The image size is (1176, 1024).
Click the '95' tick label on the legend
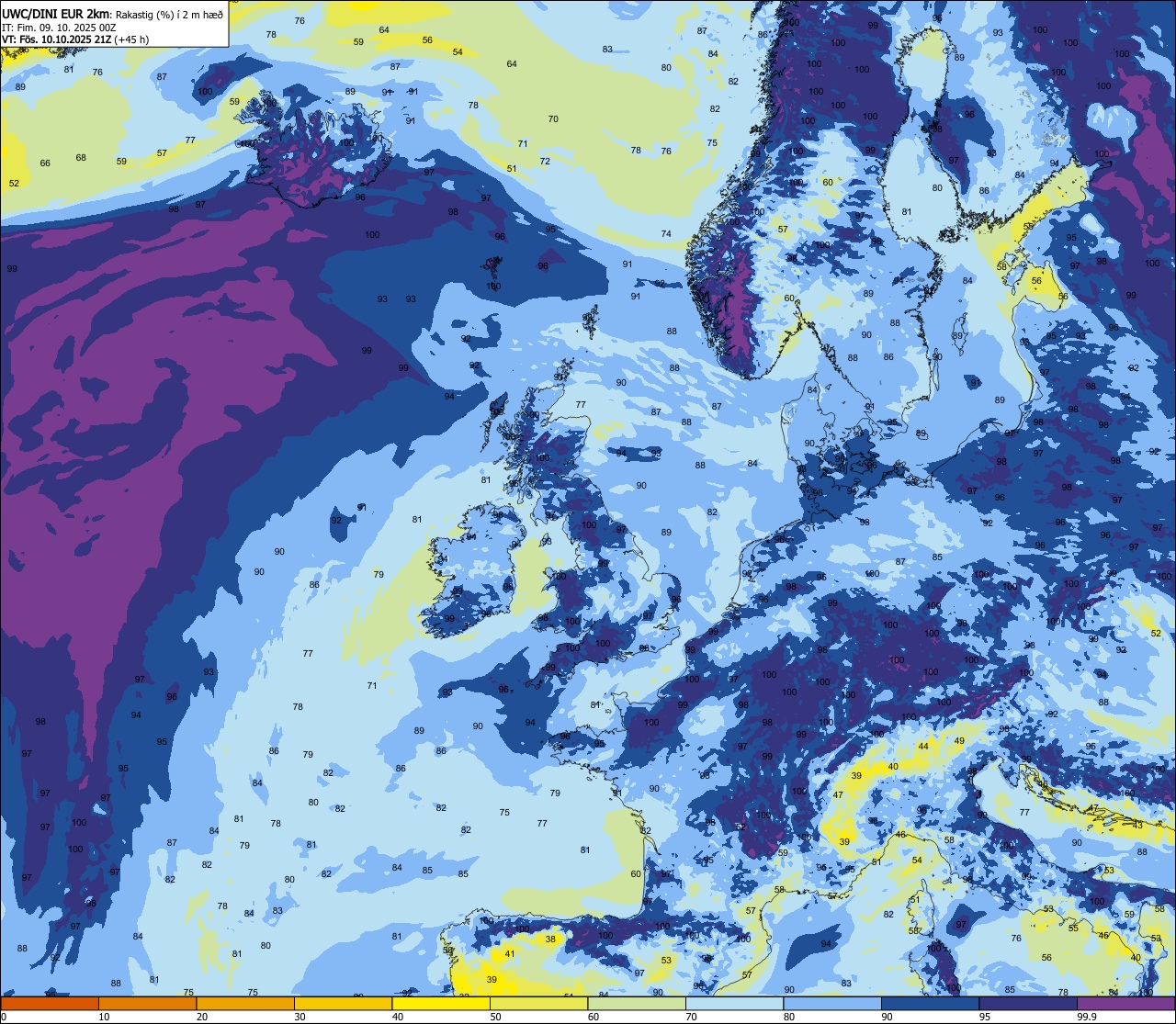click(985, 1017)
